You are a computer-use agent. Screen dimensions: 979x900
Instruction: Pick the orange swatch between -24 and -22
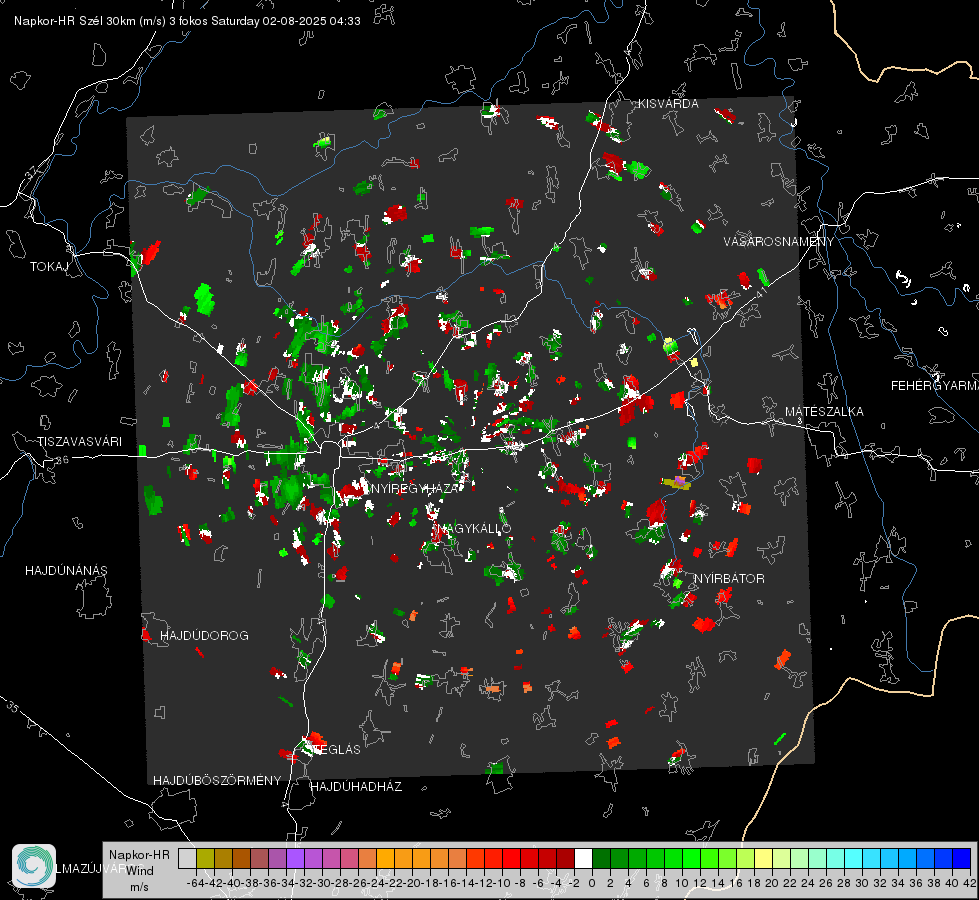tap(385, 858)
